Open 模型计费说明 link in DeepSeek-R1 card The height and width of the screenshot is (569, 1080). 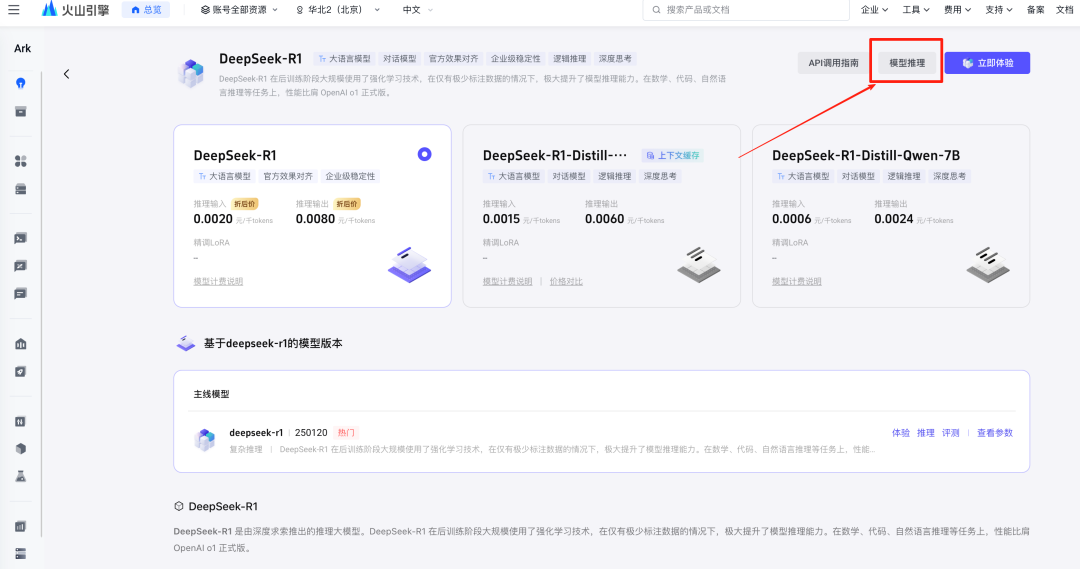pyautogui.click(x=218, y=281)
